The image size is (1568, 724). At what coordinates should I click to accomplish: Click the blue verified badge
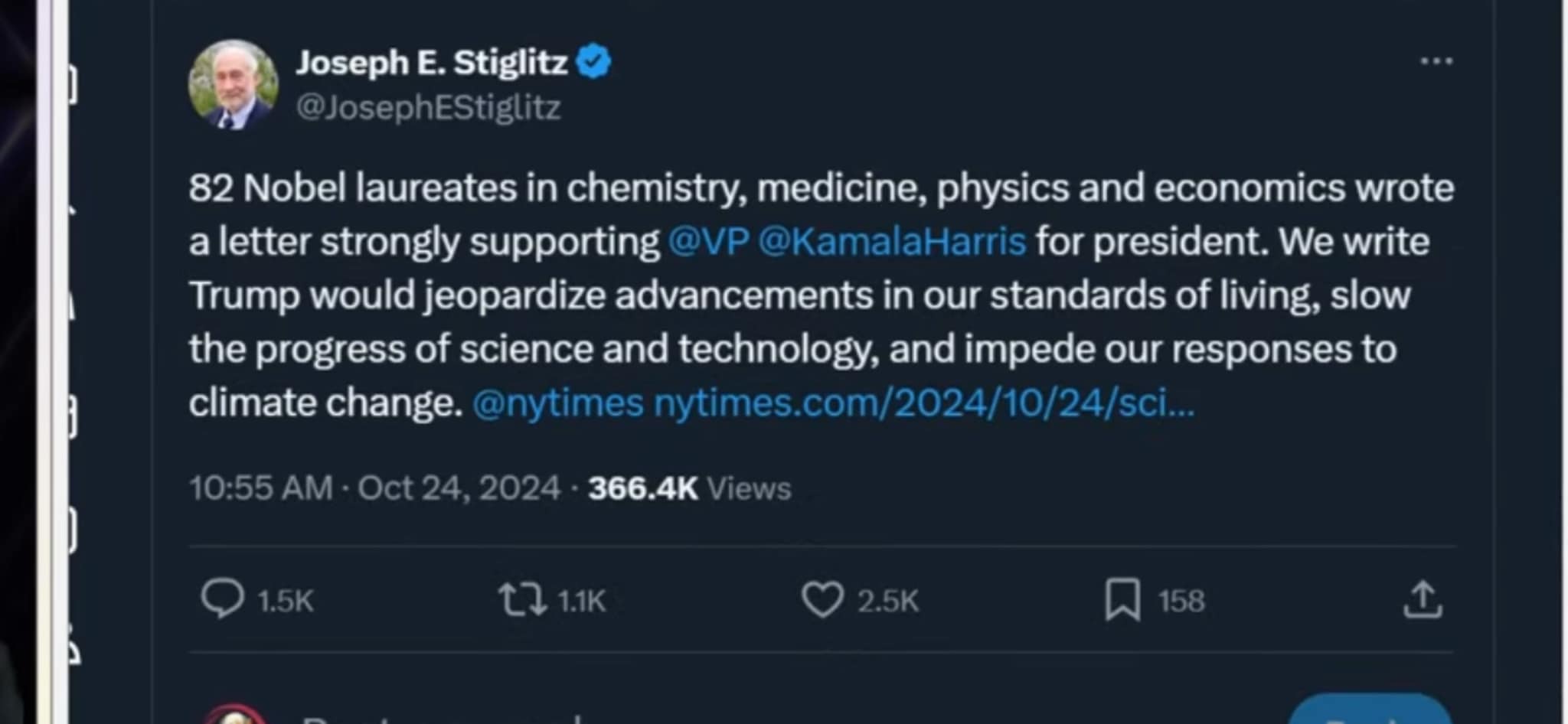593,62
